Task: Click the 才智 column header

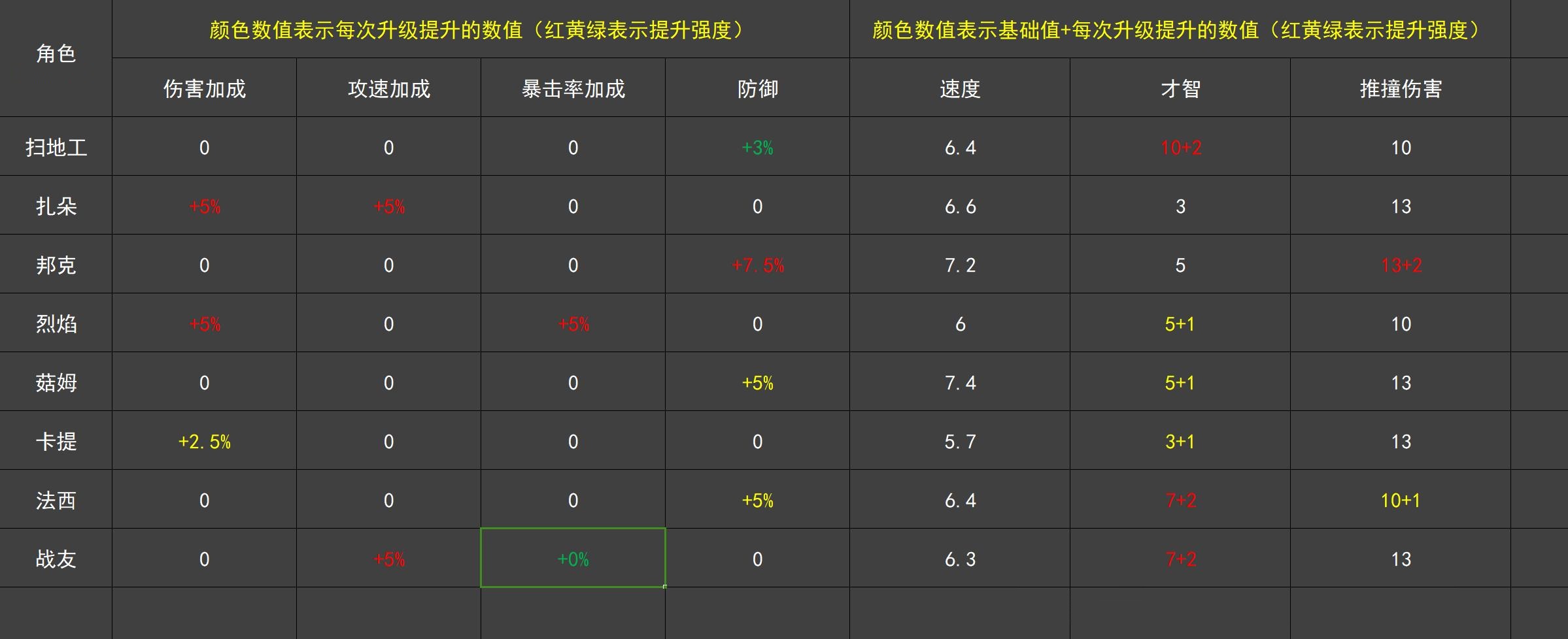Action: (x=1180, y=88)
